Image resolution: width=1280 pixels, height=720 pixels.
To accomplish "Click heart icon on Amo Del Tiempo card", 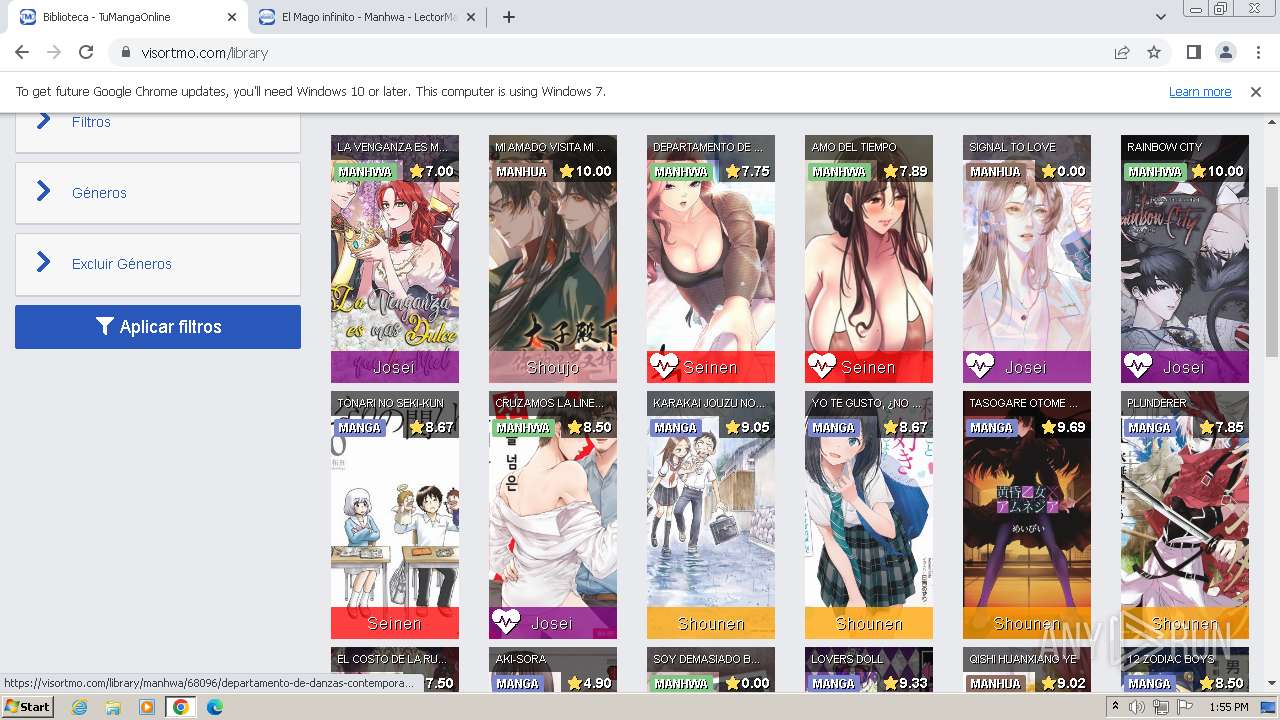I will tap(822, 367).
